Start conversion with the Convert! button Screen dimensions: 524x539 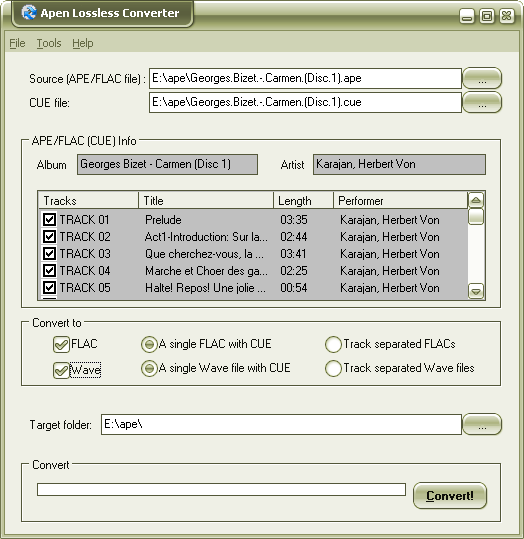tap(450, 496)
